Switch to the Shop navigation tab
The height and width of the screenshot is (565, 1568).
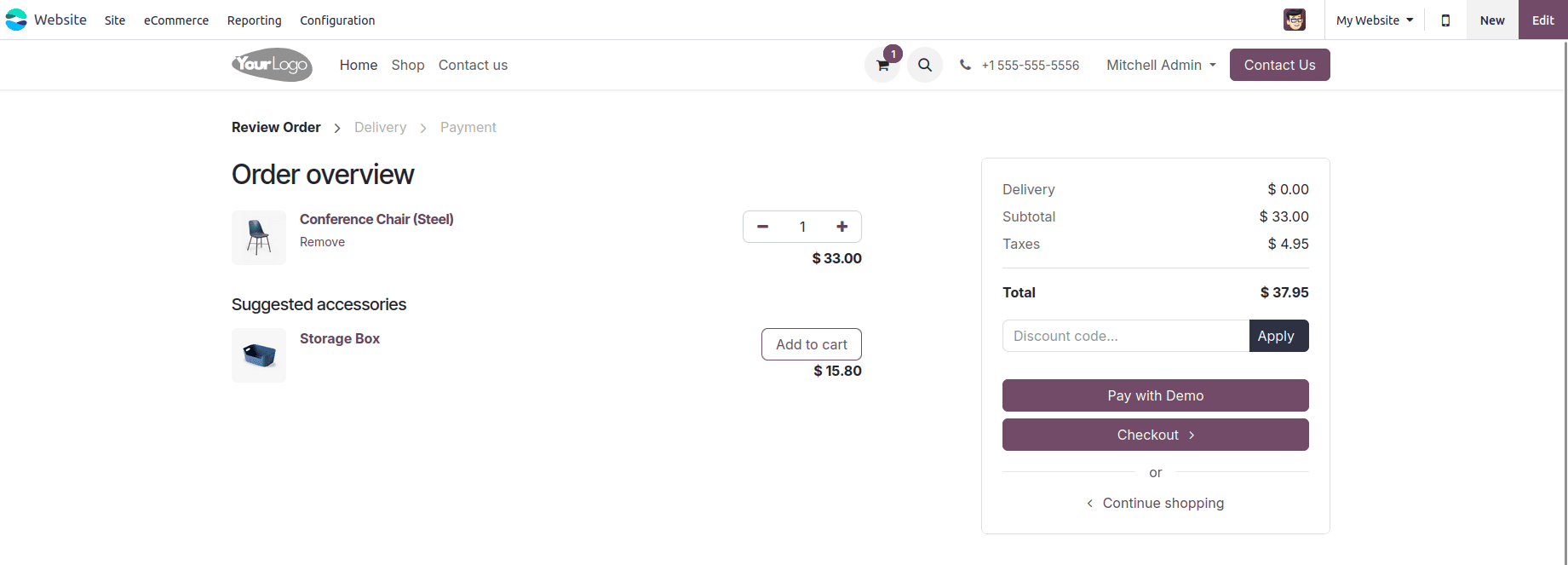[407, 65]
